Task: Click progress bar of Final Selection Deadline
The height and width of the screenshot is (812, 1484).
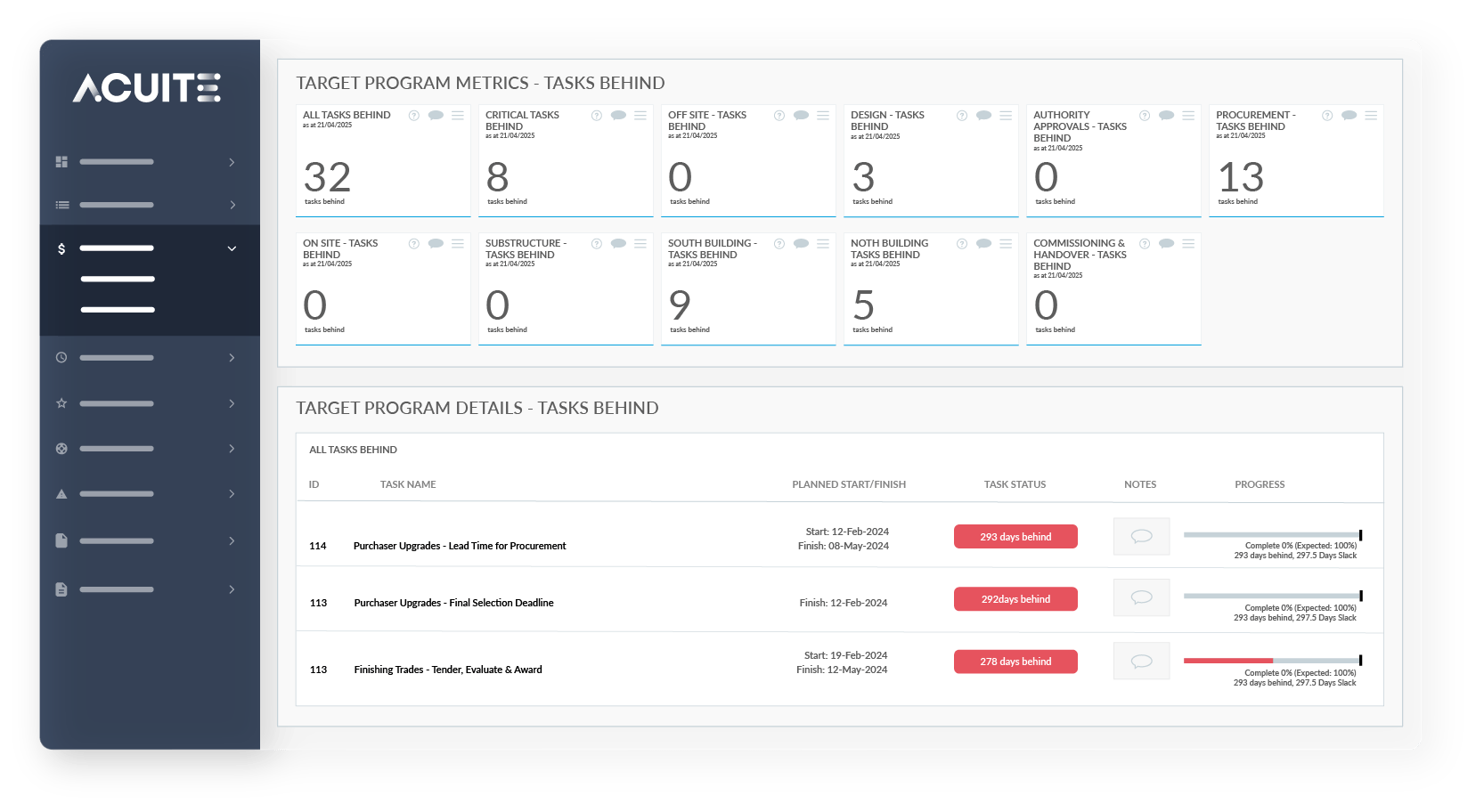Action: click(1273, 597)
